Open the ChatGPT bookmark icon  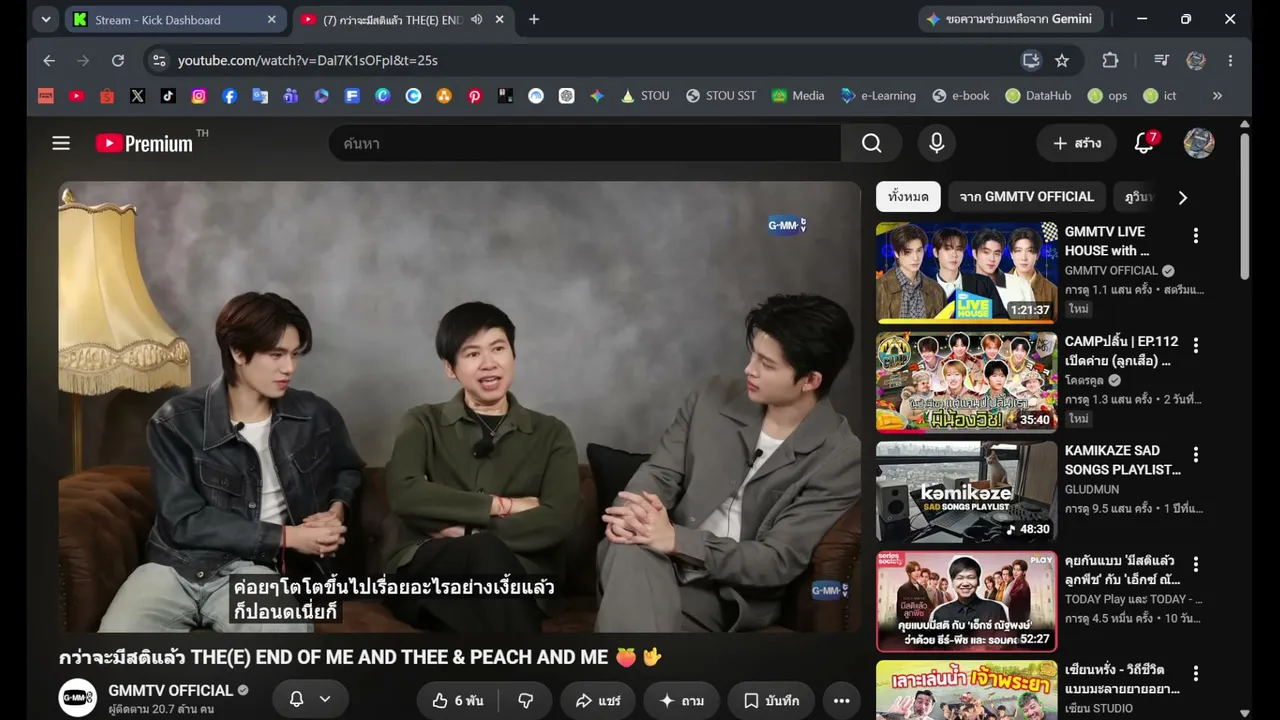pyautogui.click(x=567, y=96)
